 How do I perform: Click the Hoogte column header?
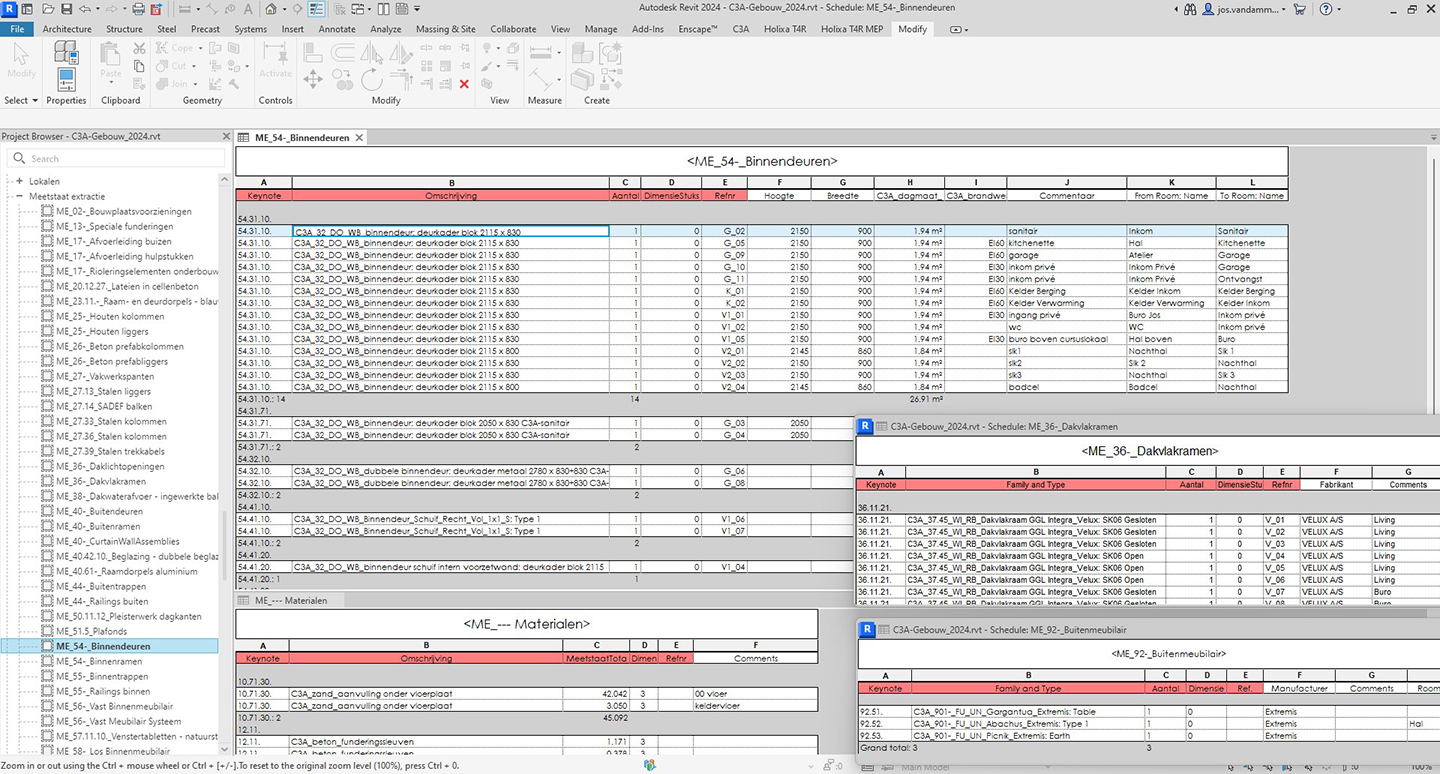[x=779, y=195]
